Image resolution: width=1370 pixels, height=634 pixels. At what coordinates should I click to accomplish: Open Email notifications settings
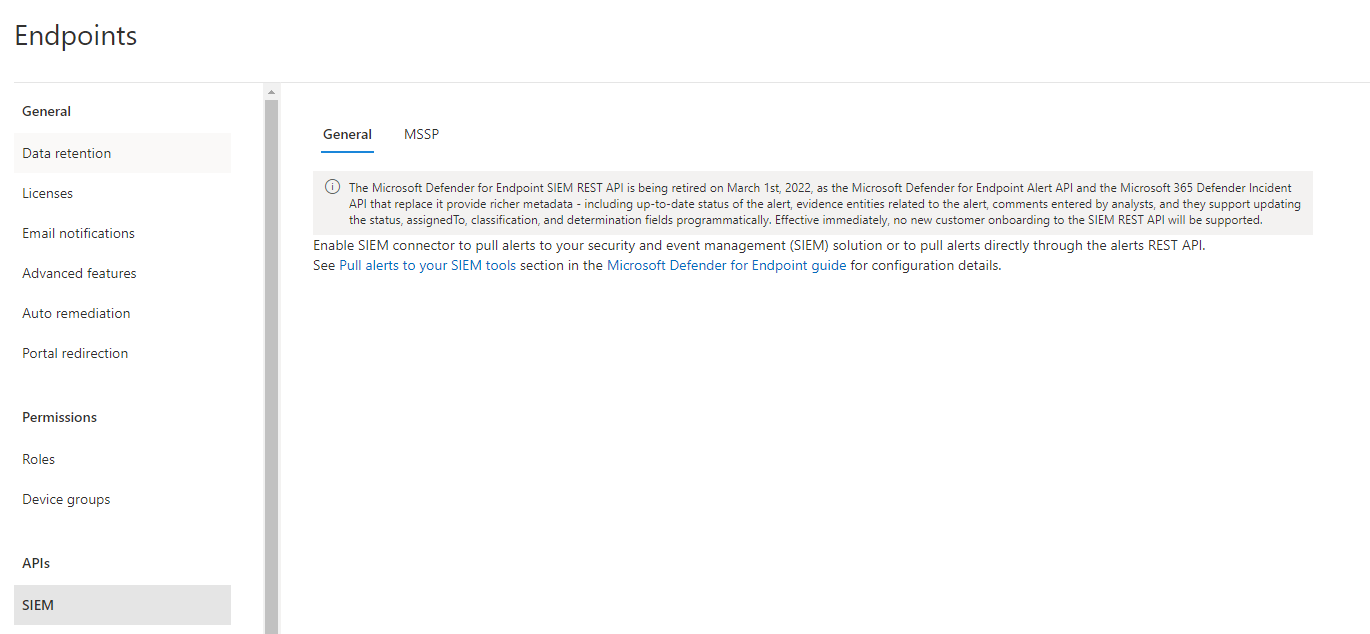[78, 232]
